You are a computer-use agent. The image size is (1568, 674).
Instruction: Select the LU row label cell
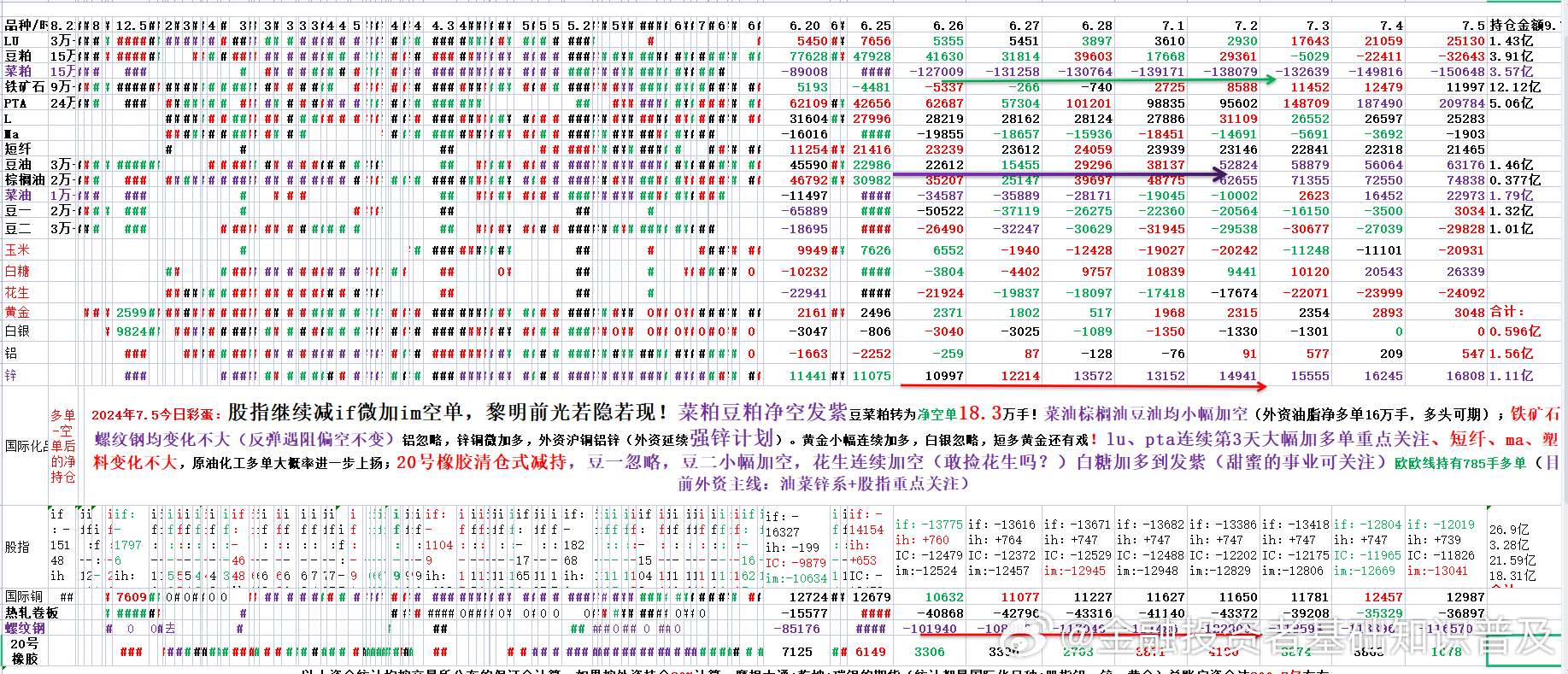pos(26,40)
